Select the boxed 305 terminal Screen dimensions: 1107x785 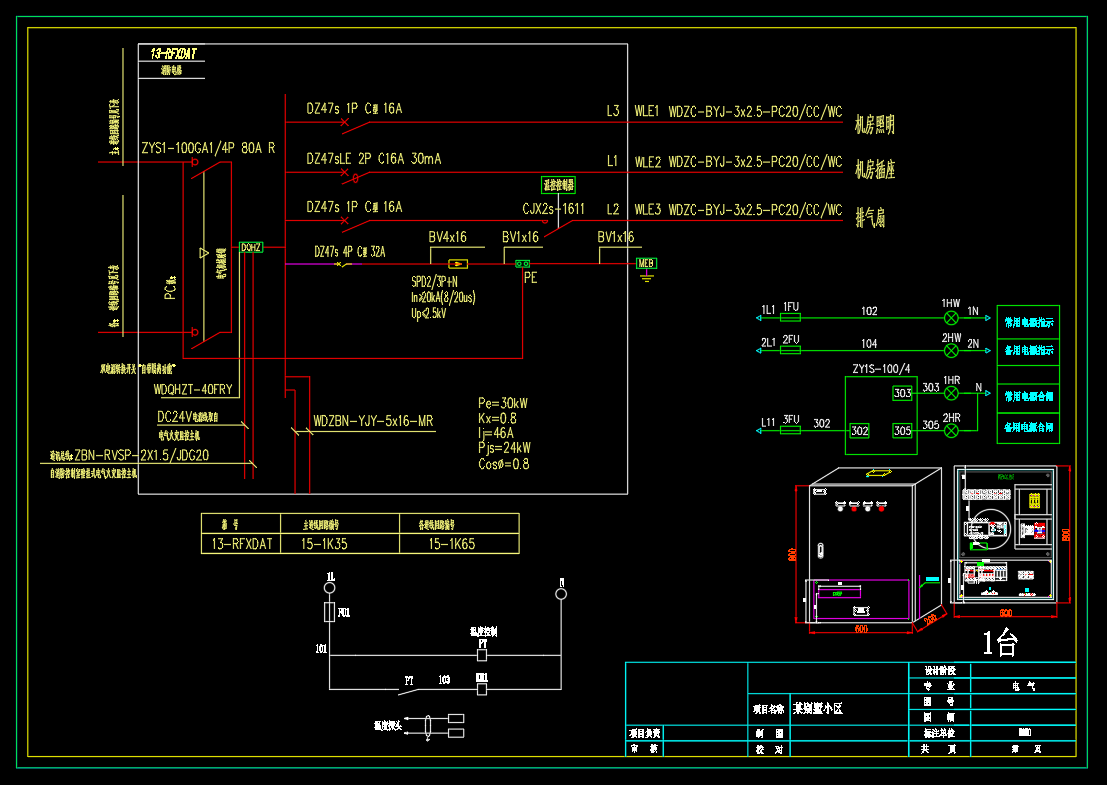tap(902, 431)
